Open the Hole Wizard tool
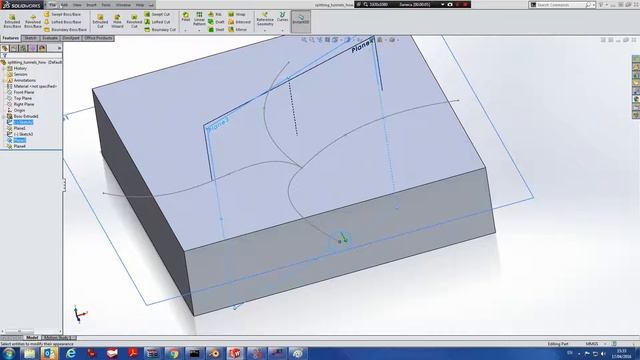This screenshot has width=640, height=360. (x=117, y=20)
